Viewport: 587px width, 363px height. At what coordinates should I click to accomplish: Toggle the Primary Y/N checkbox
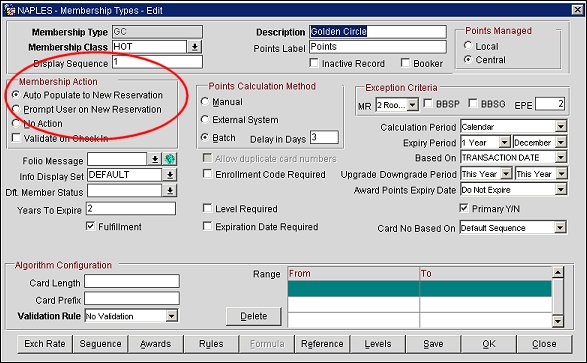(x=464, y=208)
